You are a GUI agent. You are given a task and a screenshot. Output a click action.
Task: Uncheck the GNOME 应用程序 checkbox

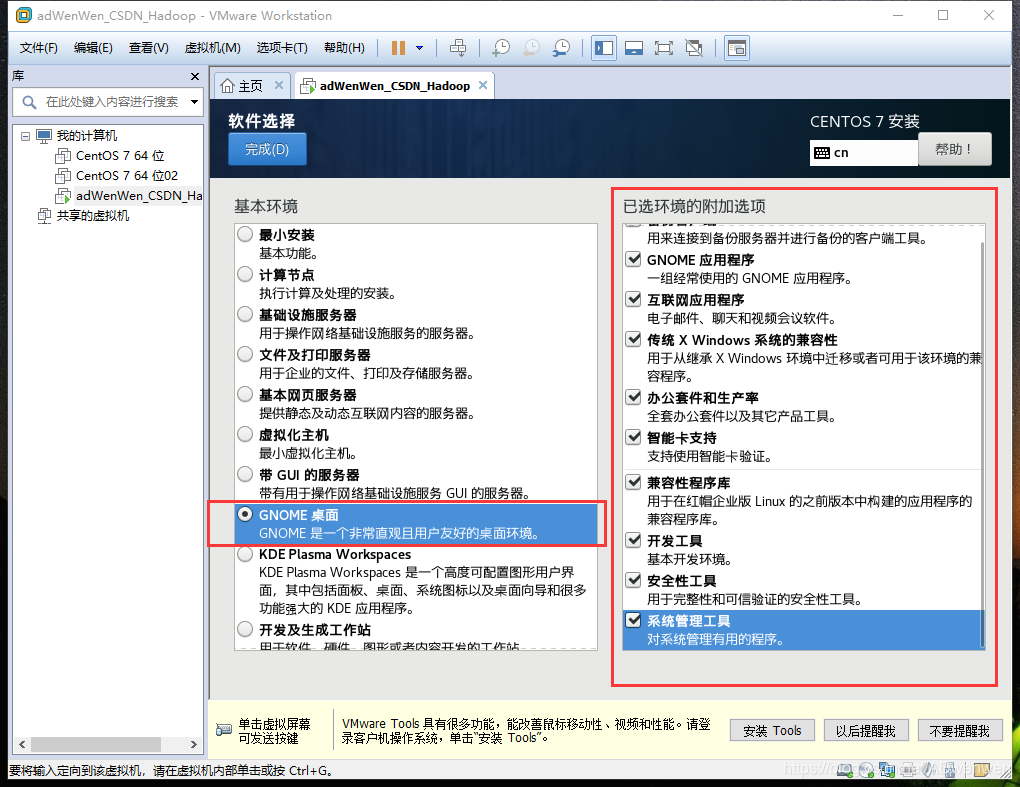[633, 259]
